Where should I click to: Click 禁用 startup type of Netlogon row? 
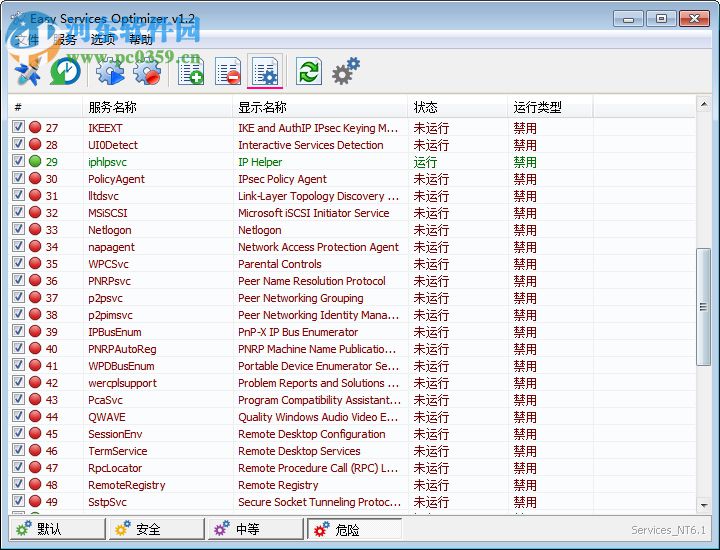(525, 230)
